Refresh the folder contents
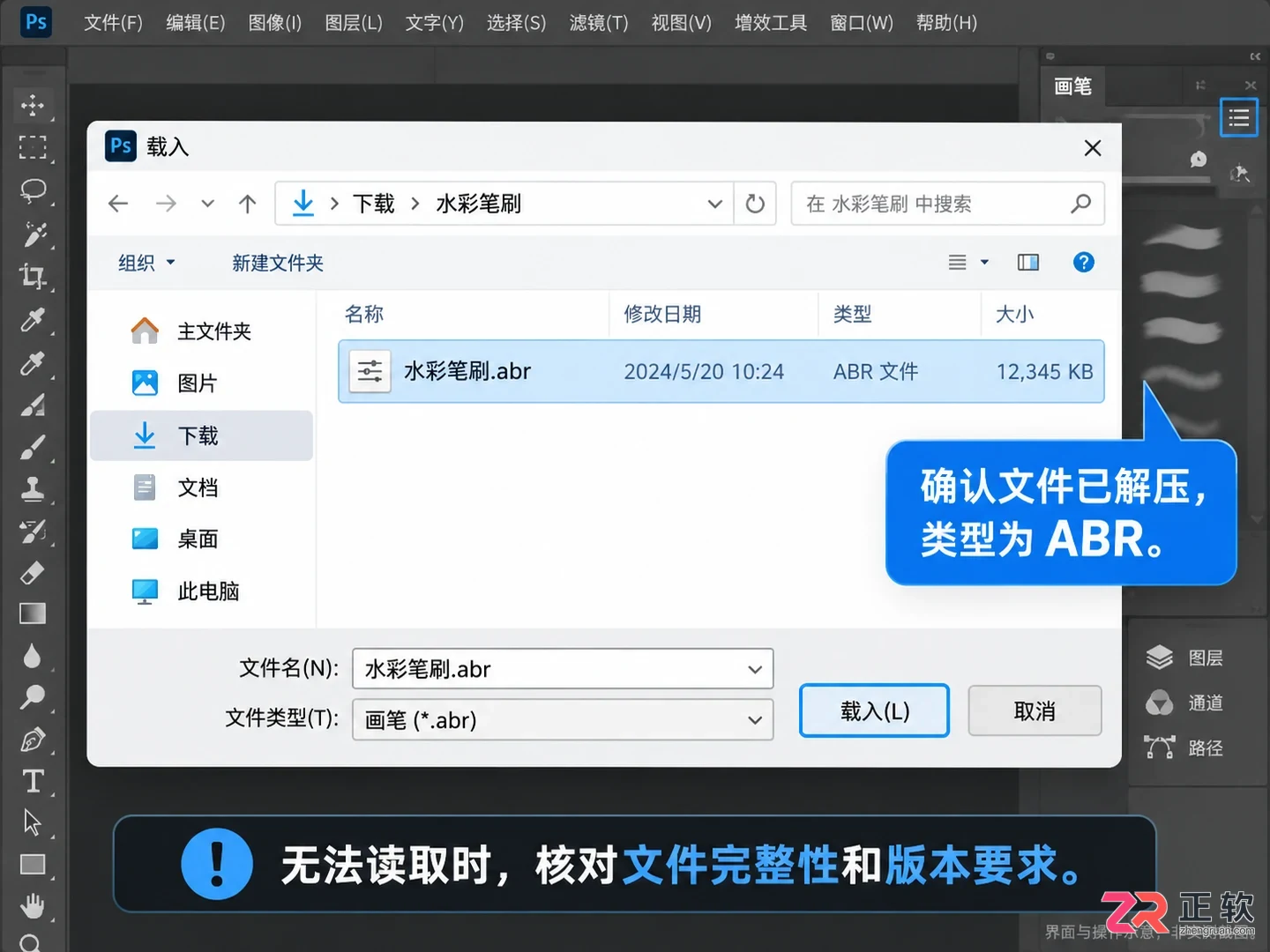The height and width of the screenshot is (952, 1270). (755, 205)
